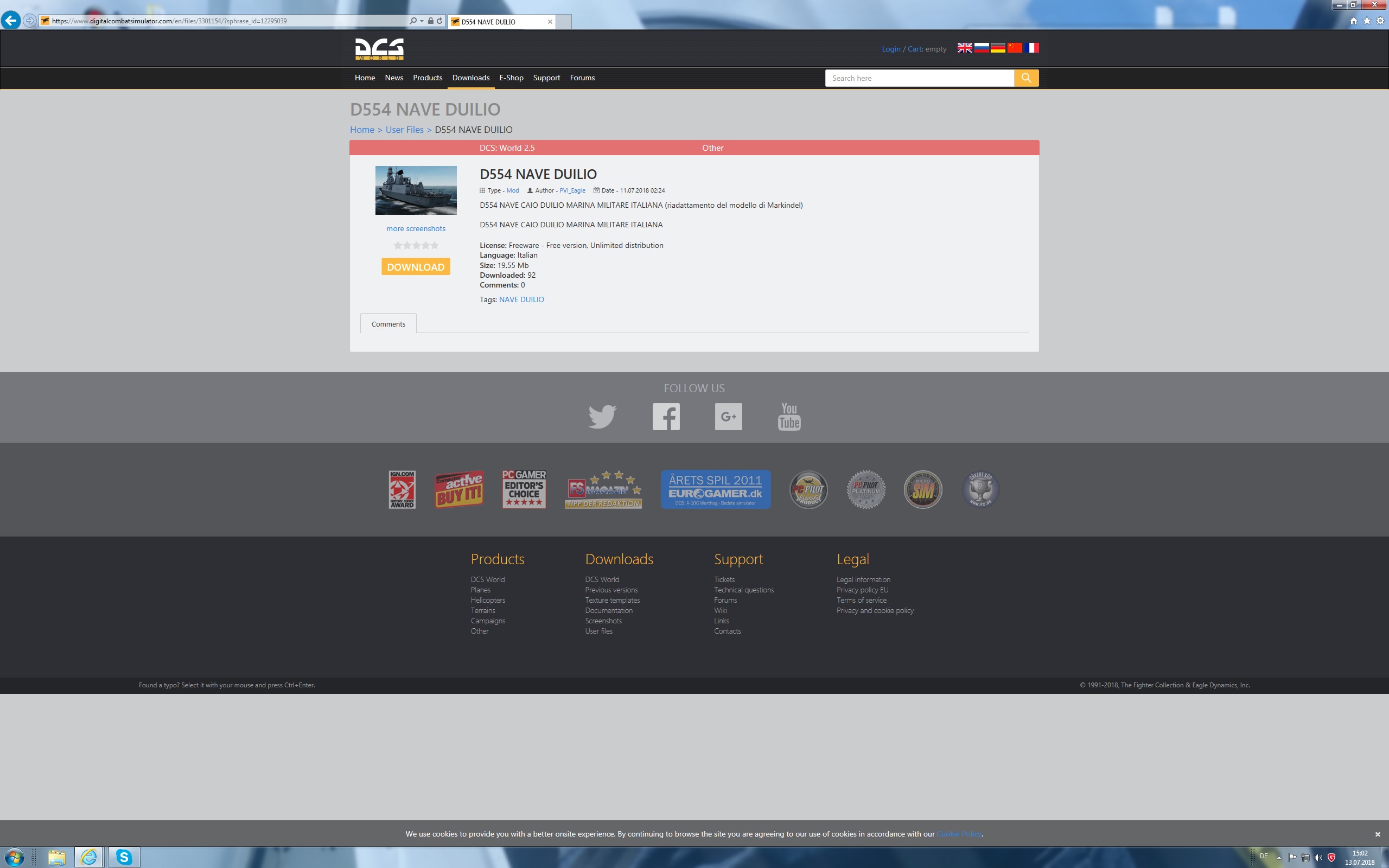The width and height of the screenshot is (1389, 868).
Task: Click the Login link
Action: pos(891,49)
